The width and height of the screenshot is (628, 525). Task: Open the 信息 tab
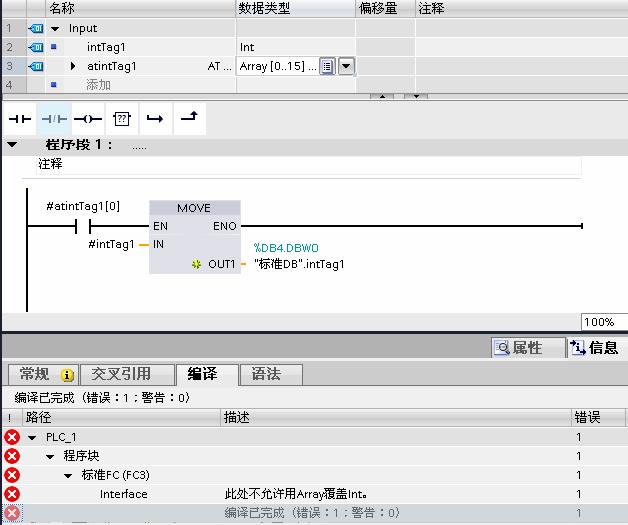pyautogui.click(x=597, y=348)
